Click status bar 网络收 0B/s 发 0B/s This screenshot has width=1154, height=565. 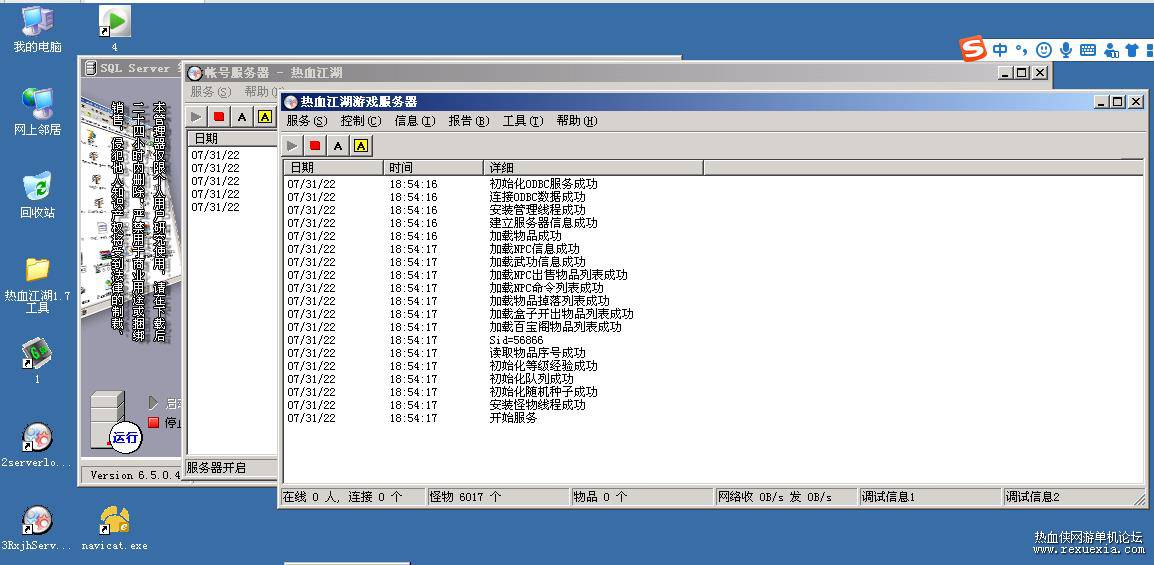[x=786, y=497]
